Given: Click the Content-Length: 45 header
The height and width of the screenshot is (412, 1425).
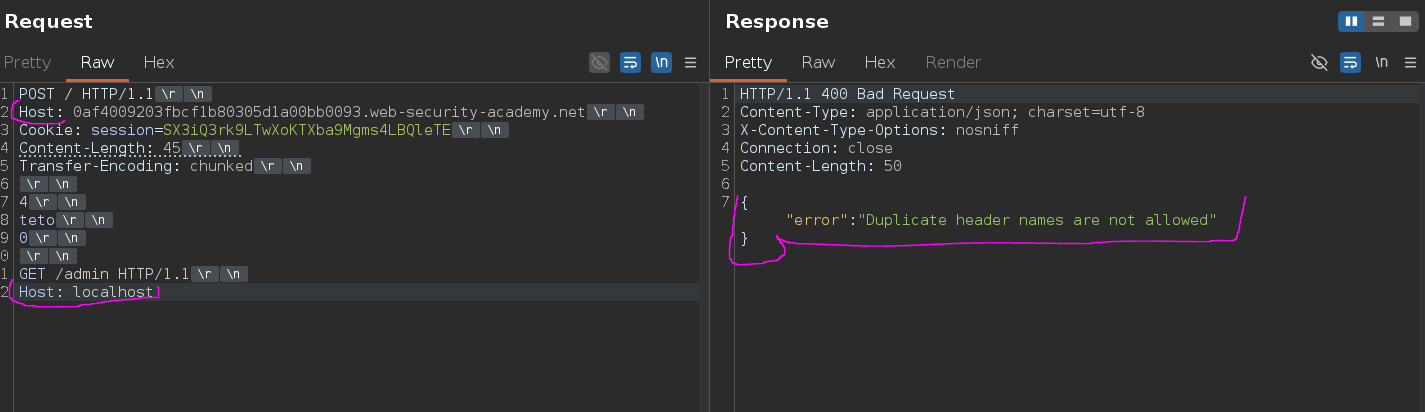Looking at the screenshot, I should tap(100, 148).
